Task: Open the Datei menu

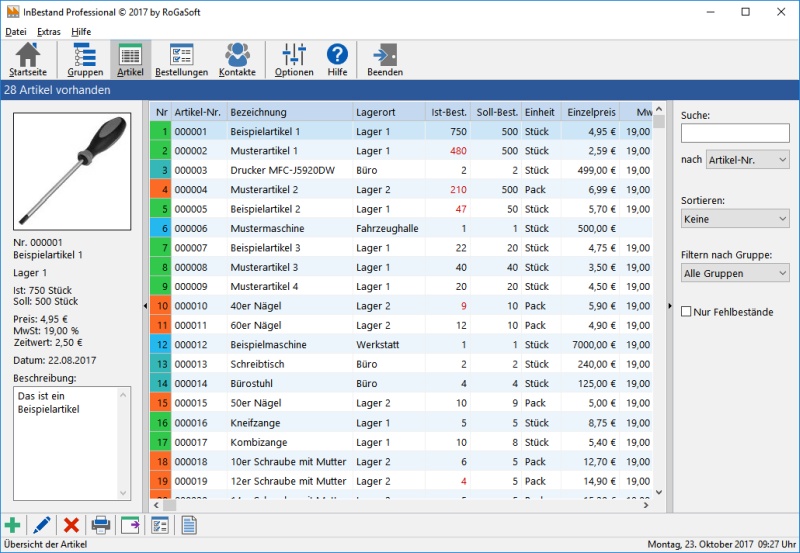Action: (16, 31)
